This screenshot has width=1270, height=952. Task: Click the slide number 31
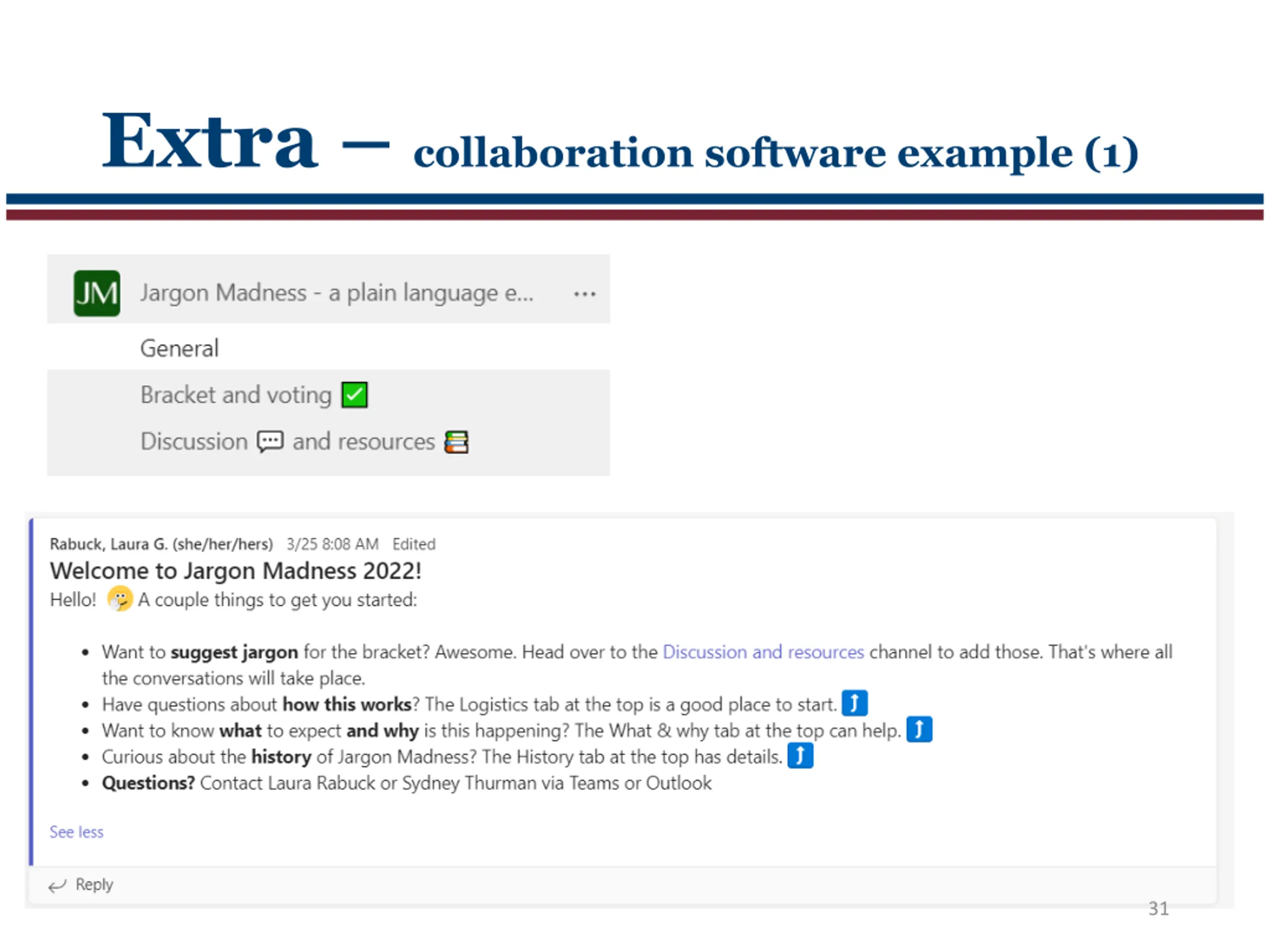[x=1158, y=908]
